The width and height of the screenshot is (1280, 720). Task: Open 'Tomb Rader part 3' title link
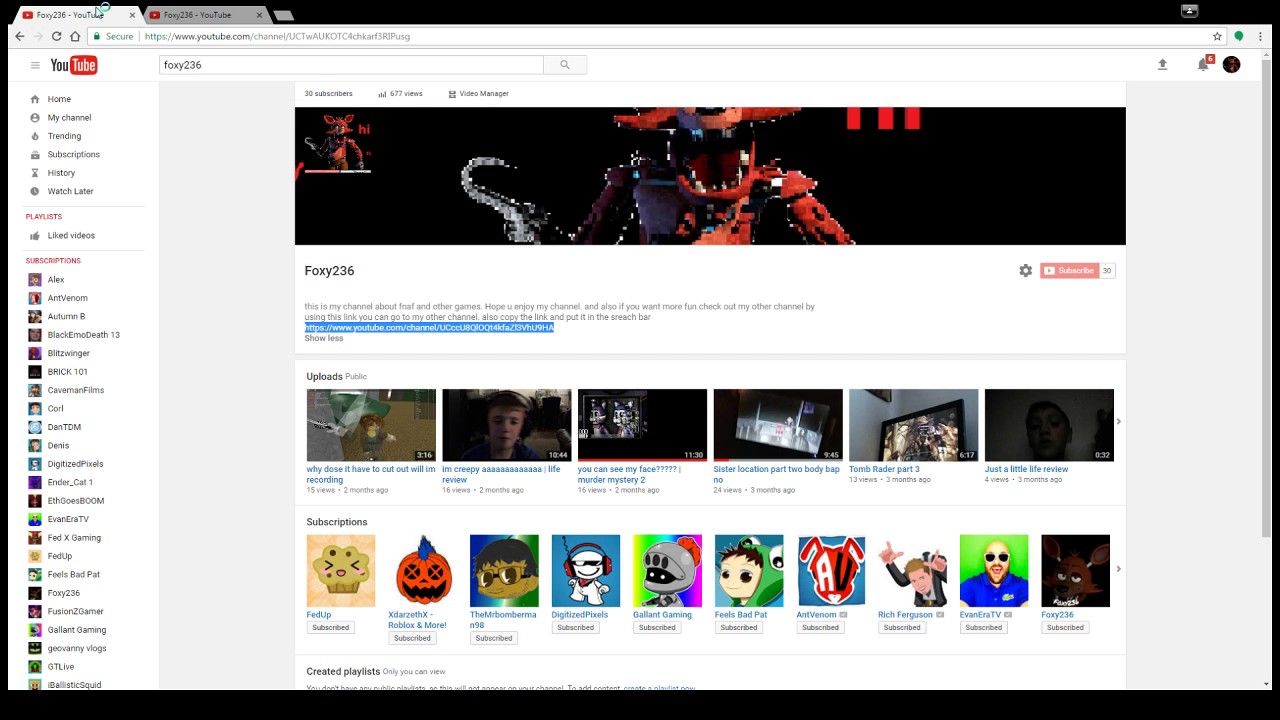coord(884,469)
